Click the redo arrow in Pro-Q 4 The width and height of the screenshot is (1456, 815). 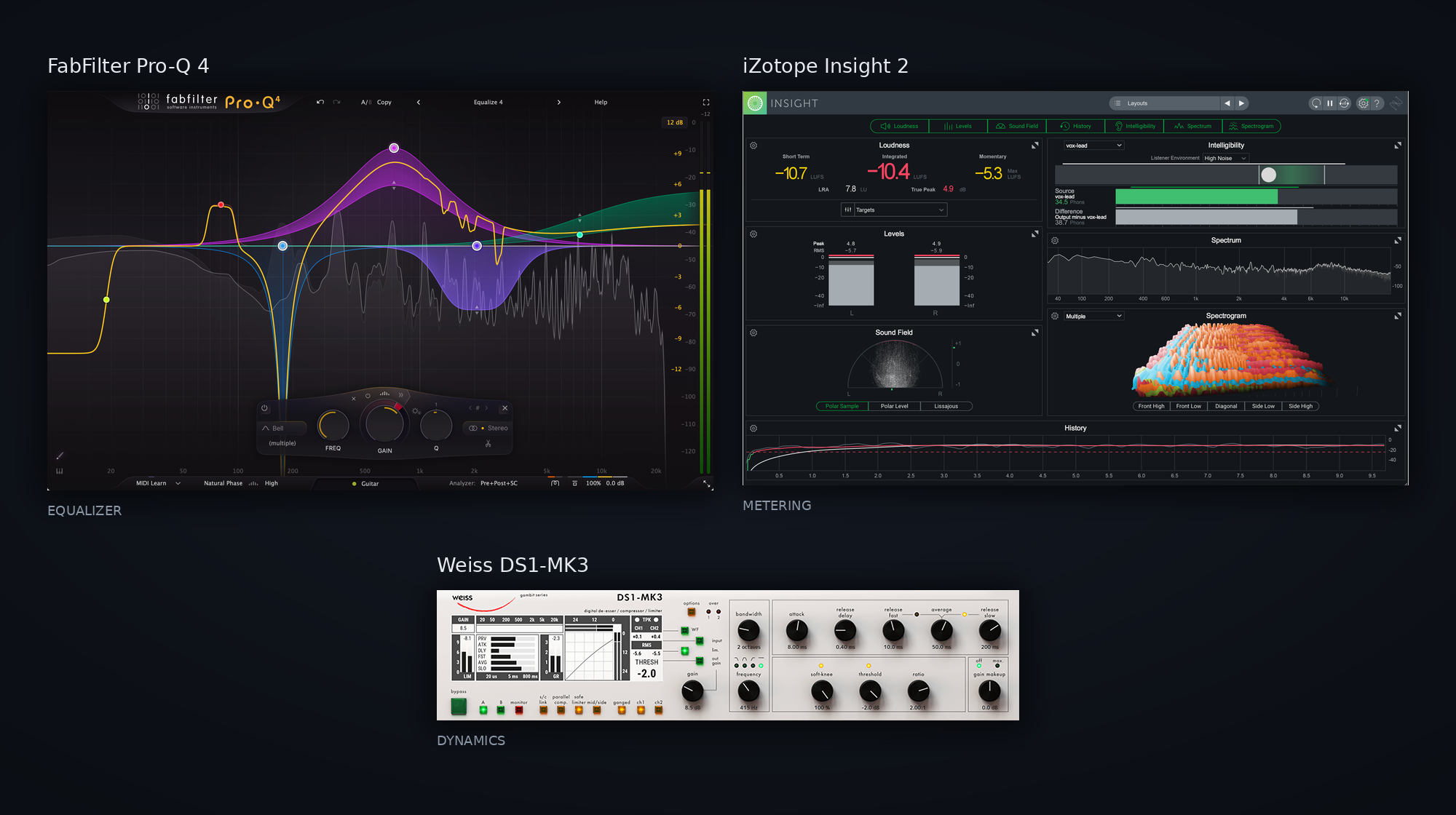tap(336, 102)
